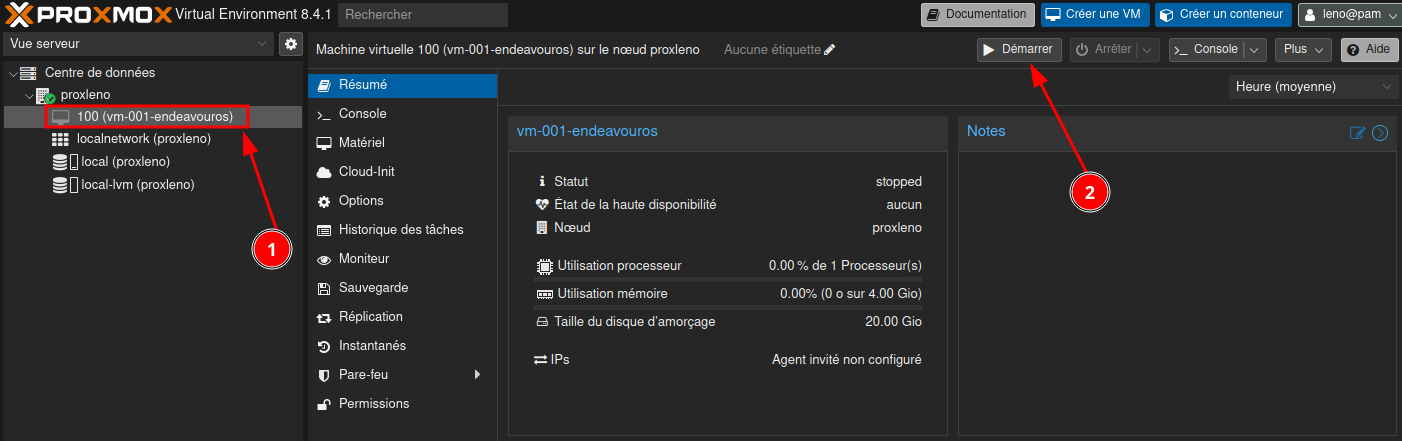Click the Rechercher search field
1402x441 pixels.
[x=422, y=15]
